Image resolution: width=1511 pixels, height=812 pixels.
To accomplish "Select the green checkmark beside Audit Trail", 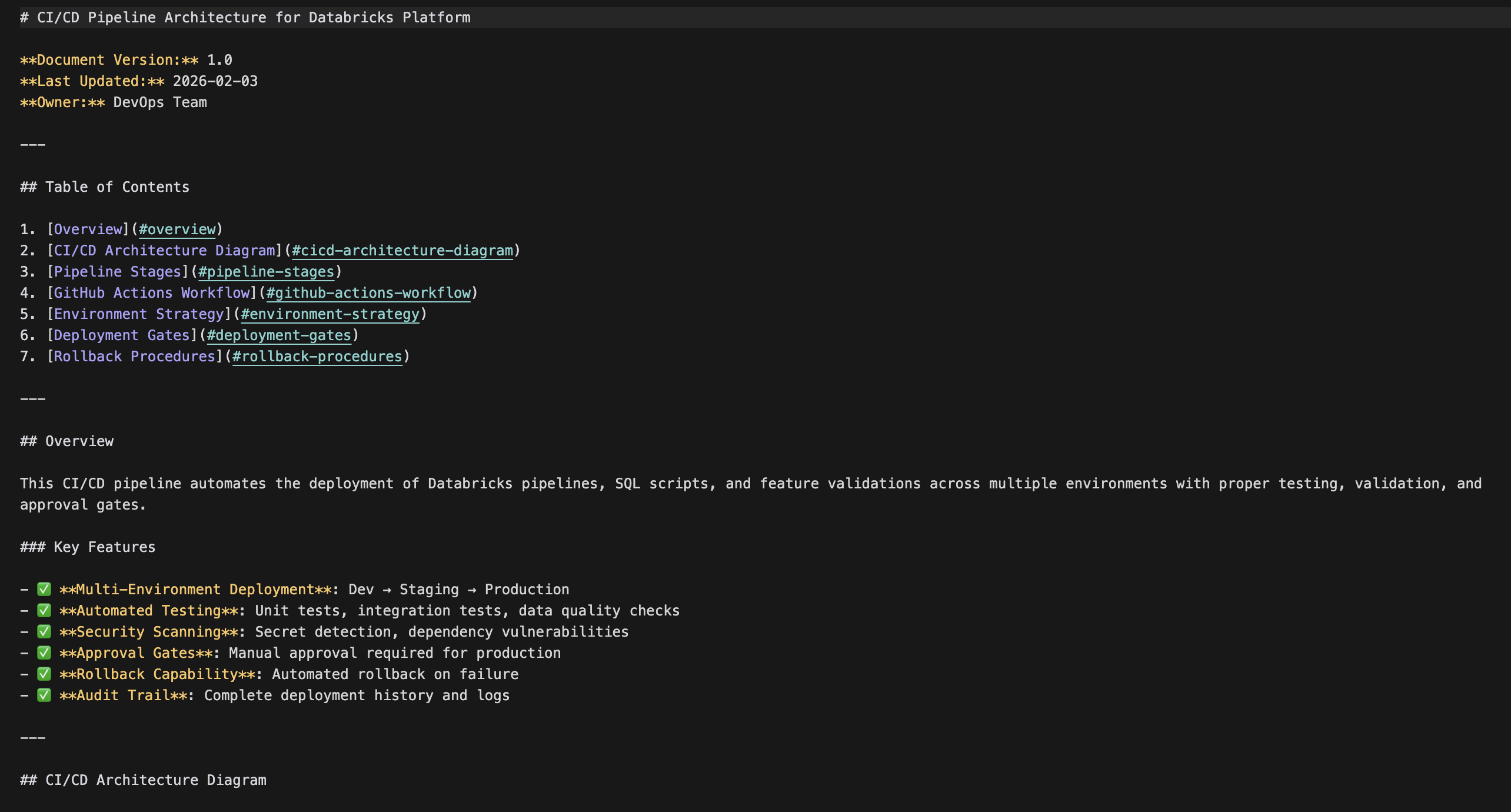I will coord(44,695).
